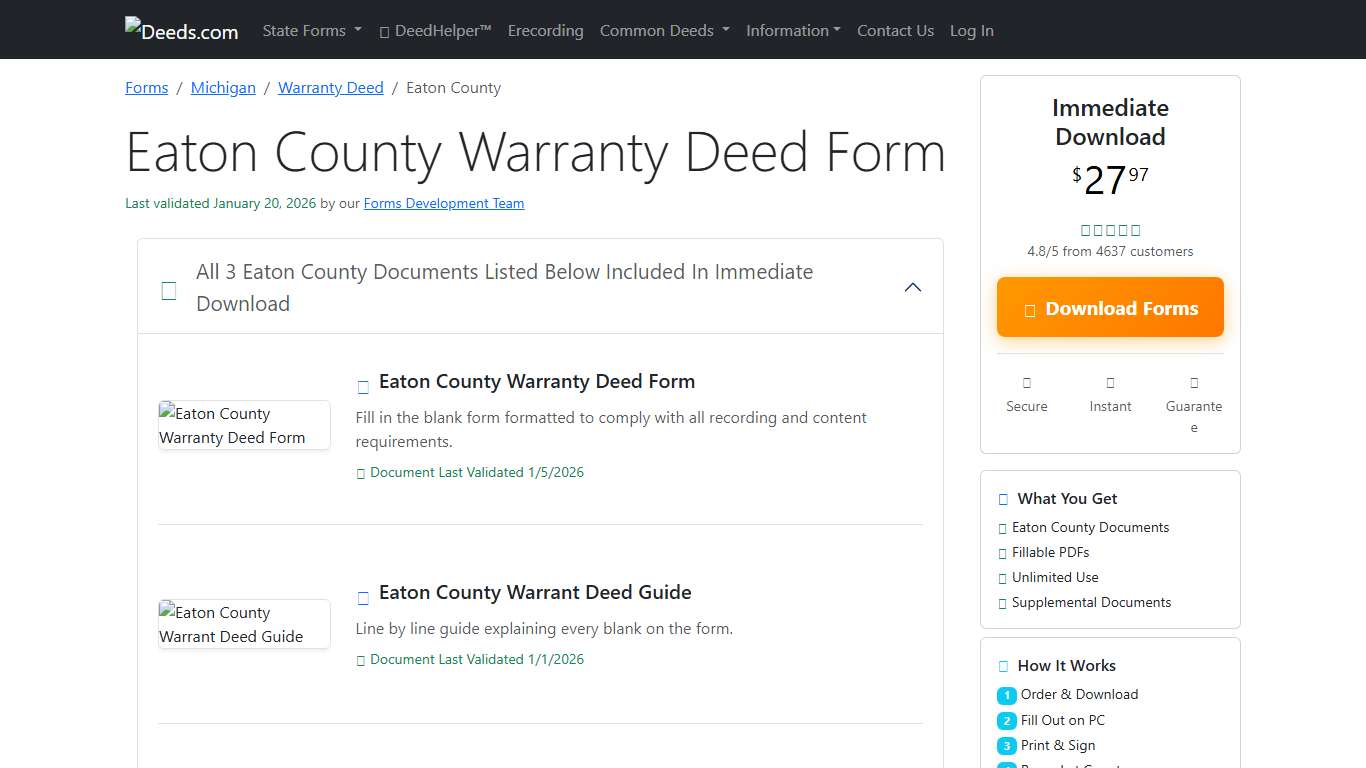Click the Warranty Deed Form thumbnail
Viewport: 1366px width, 768px height.
coord(244,425)
